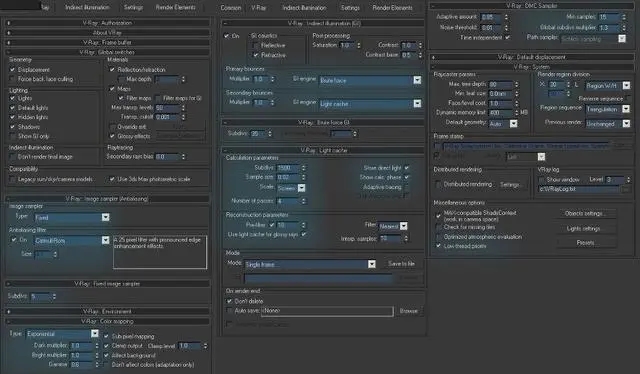Click Browse next to Auto save
The width and height of the screenshot is (640, 374).
point(409,311)
